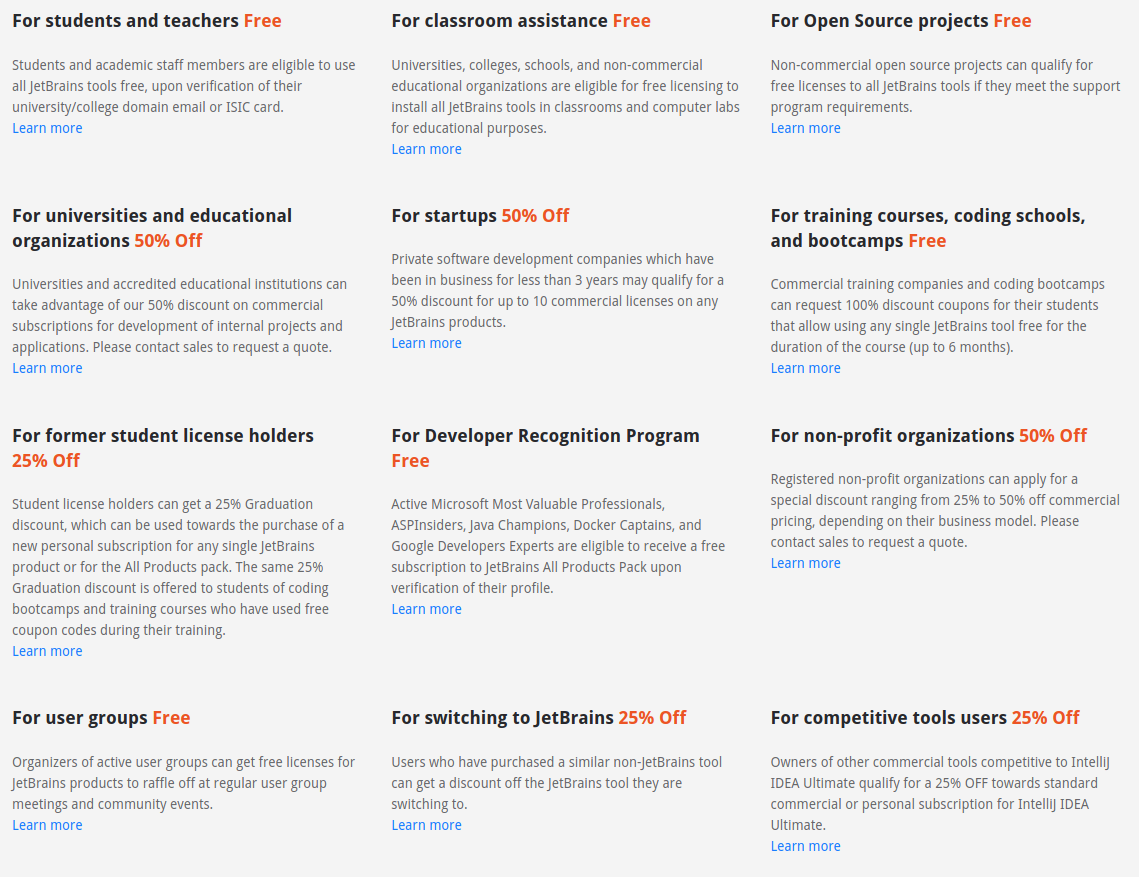Viewport: 1139px width, 877px height.
Task: Click the "For Open Source projects Free" heading
Action: (x=900, y=21)
